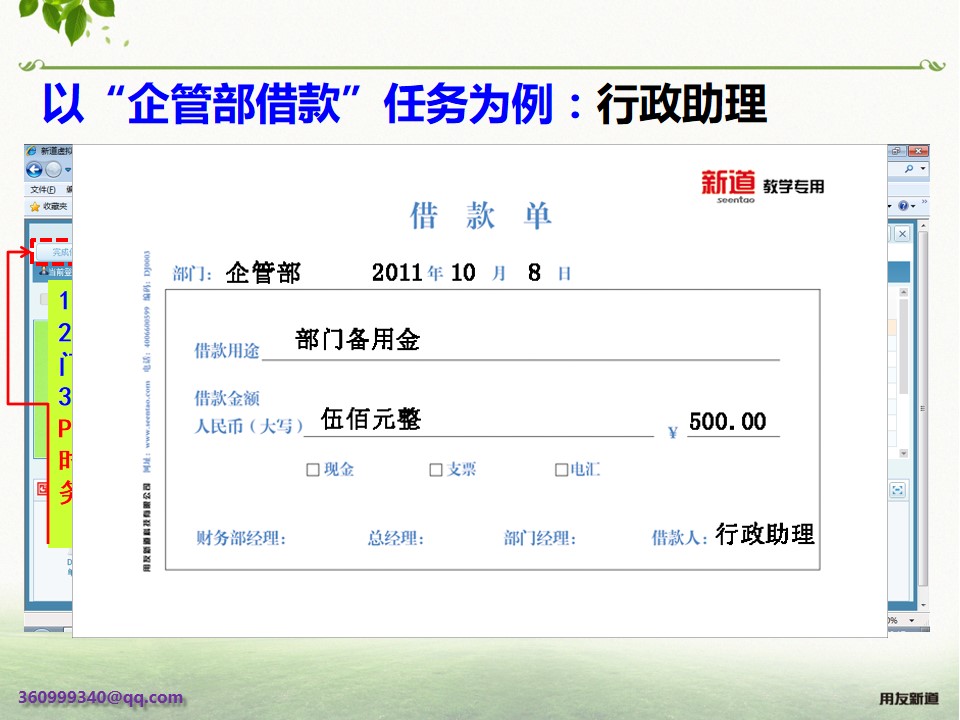
Task: Click the 伍佰元整 amount text
Action: tap(371, 419)
